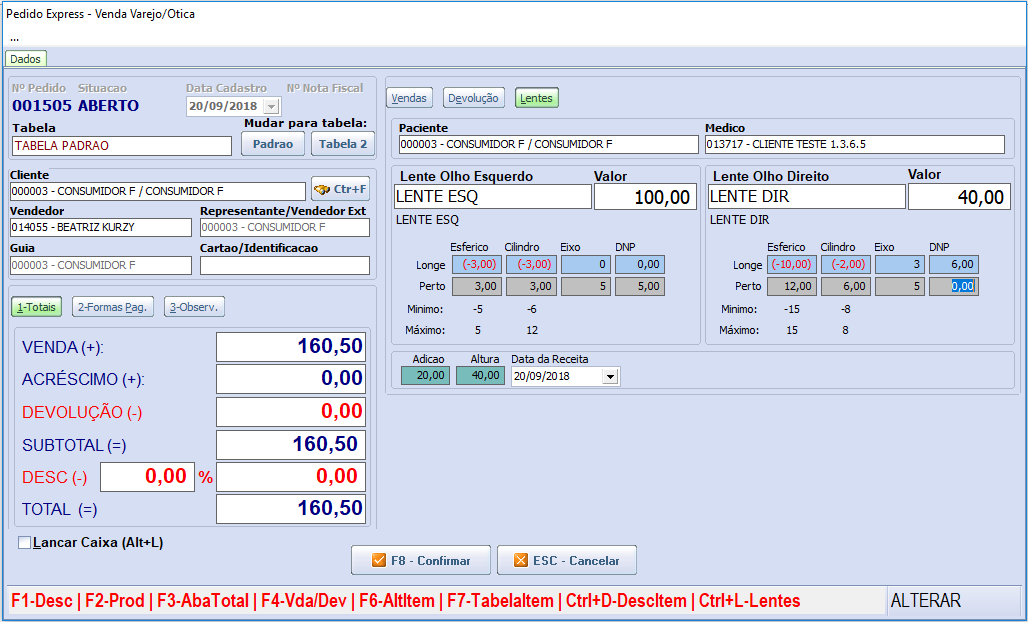Switch to the Vendas tab
The width and height of the screenshot is (1028, 622).
[410, 98]
